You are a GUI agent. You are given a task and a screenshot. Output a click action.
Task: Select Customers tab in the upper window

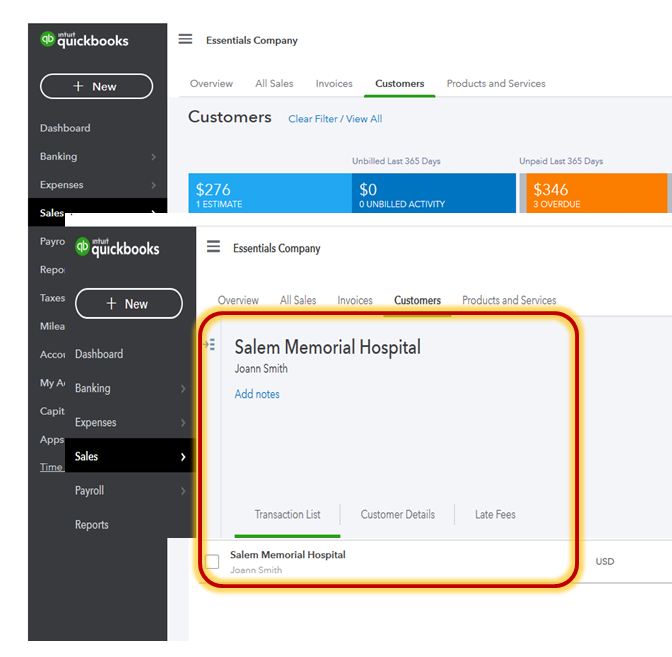400,84
